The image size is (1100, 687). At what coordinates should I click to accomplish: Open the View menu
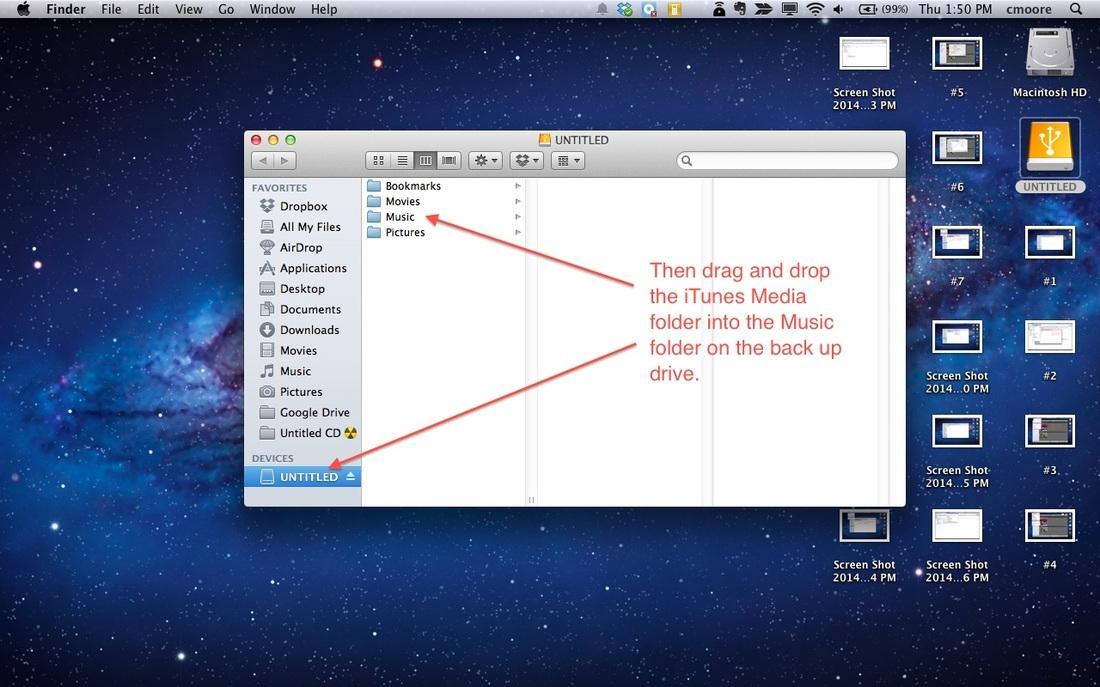[189, 9]
